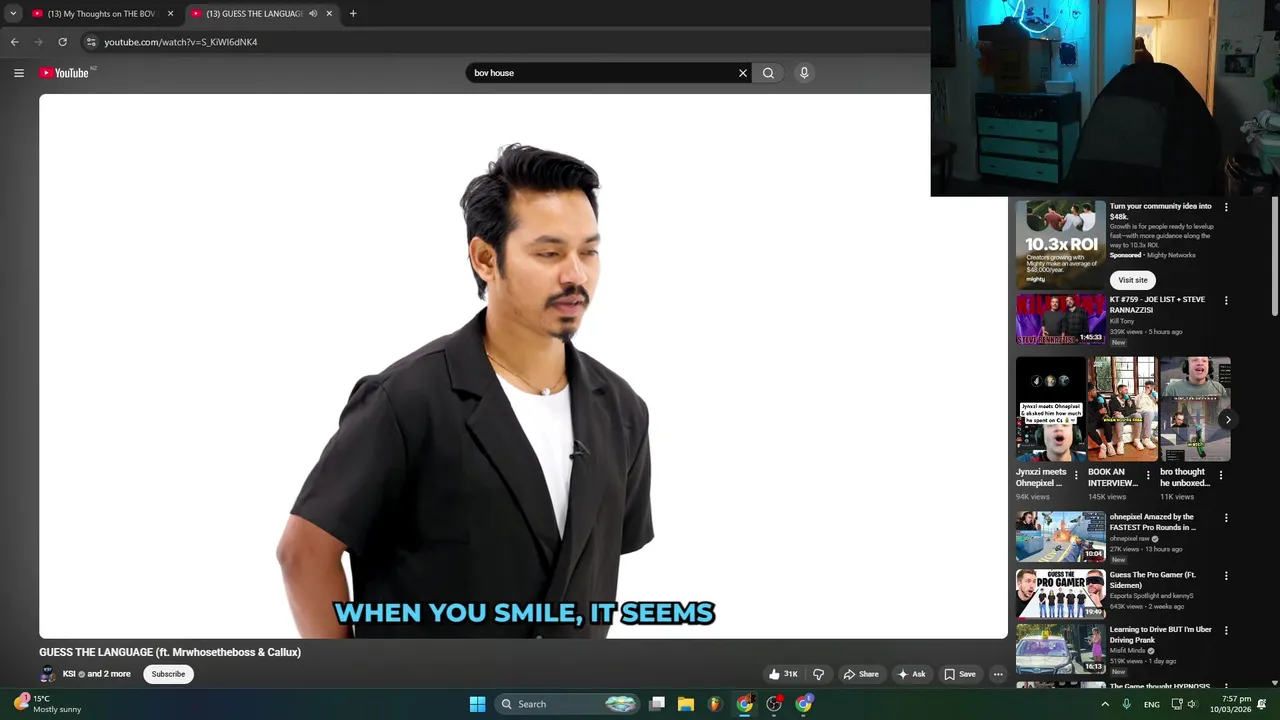Focus the address bar URL
Viewport: 1280px width, 720px height.
coord(181,42)
